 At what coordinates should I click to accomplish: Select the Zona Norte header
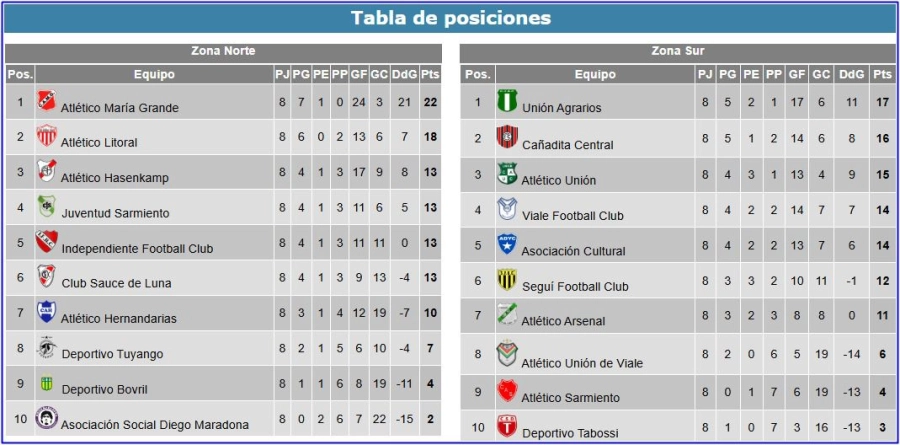[223, 53]
